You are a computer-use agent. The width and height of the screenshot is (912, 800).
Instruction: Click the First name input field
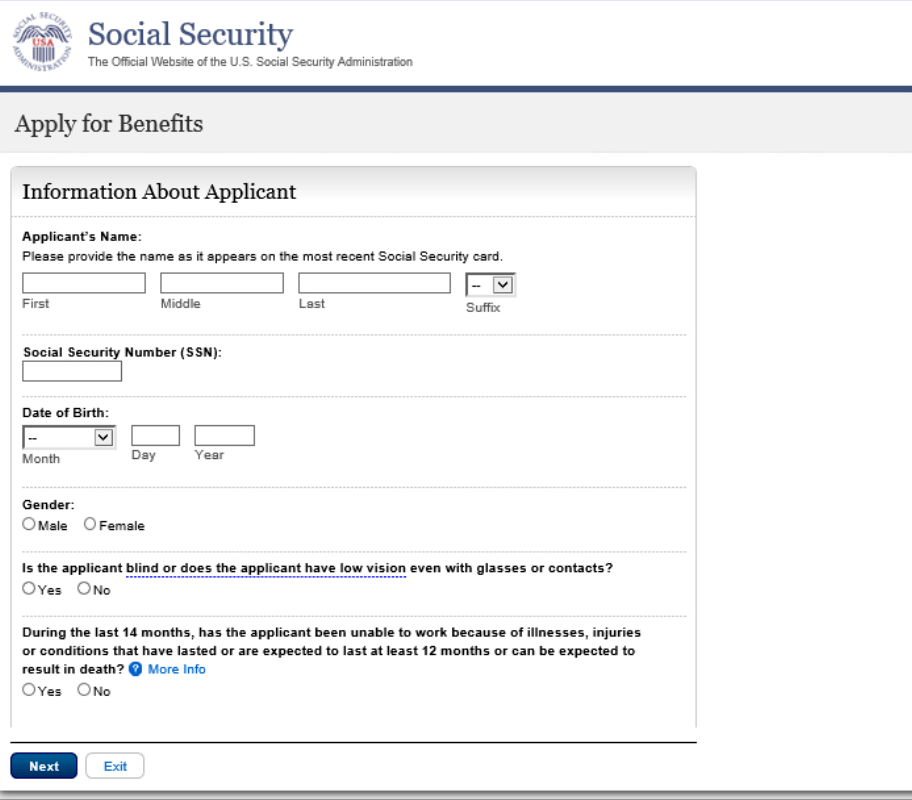point(83,282)
